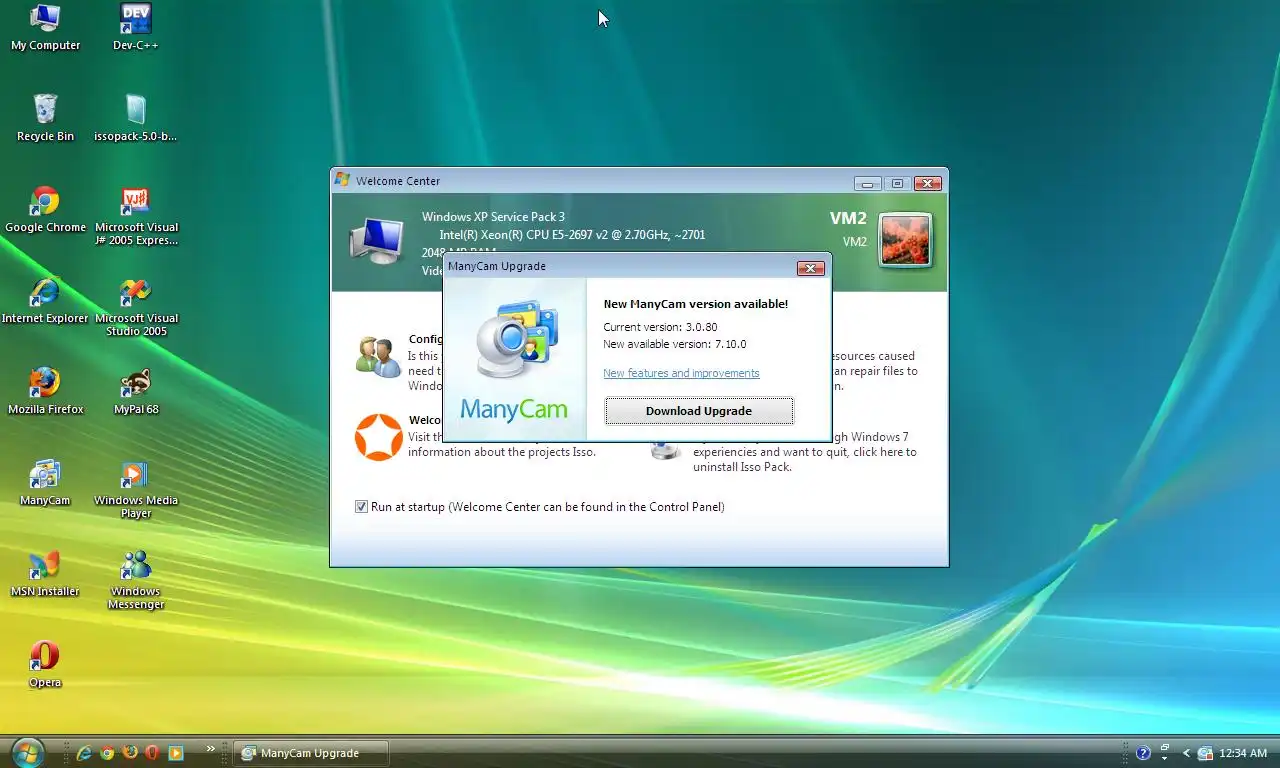
Task: Select Microsoft Visual J# 2005 Express shortcut
Action: 136,216
